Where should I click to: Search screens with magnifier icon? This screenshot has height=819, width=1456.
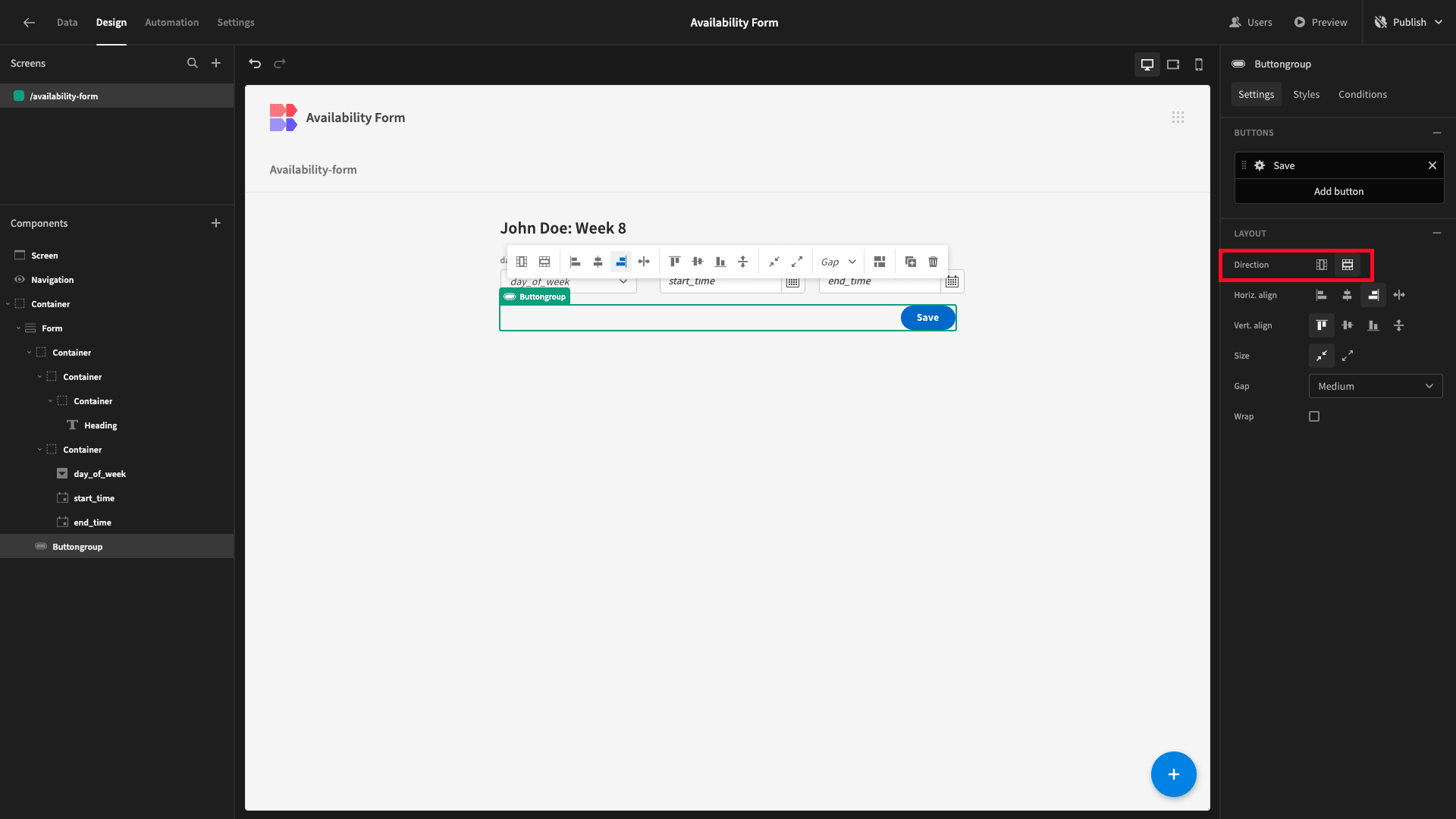193,63
